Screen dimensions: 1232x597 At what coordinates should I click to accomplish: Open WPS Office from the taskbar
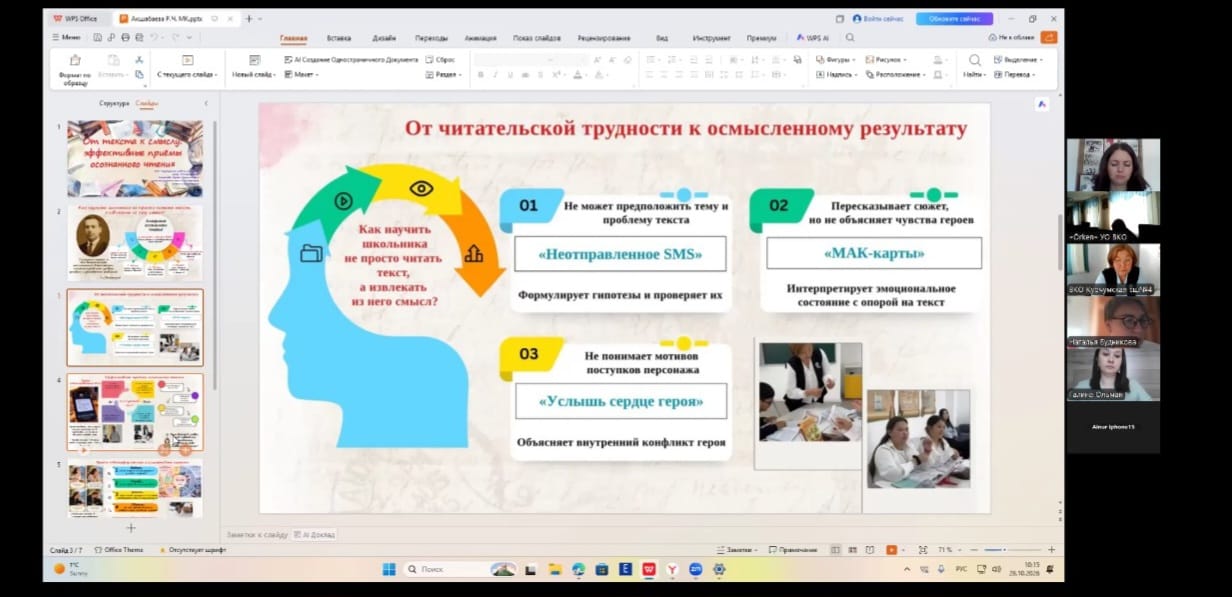[x=648, y=569]
